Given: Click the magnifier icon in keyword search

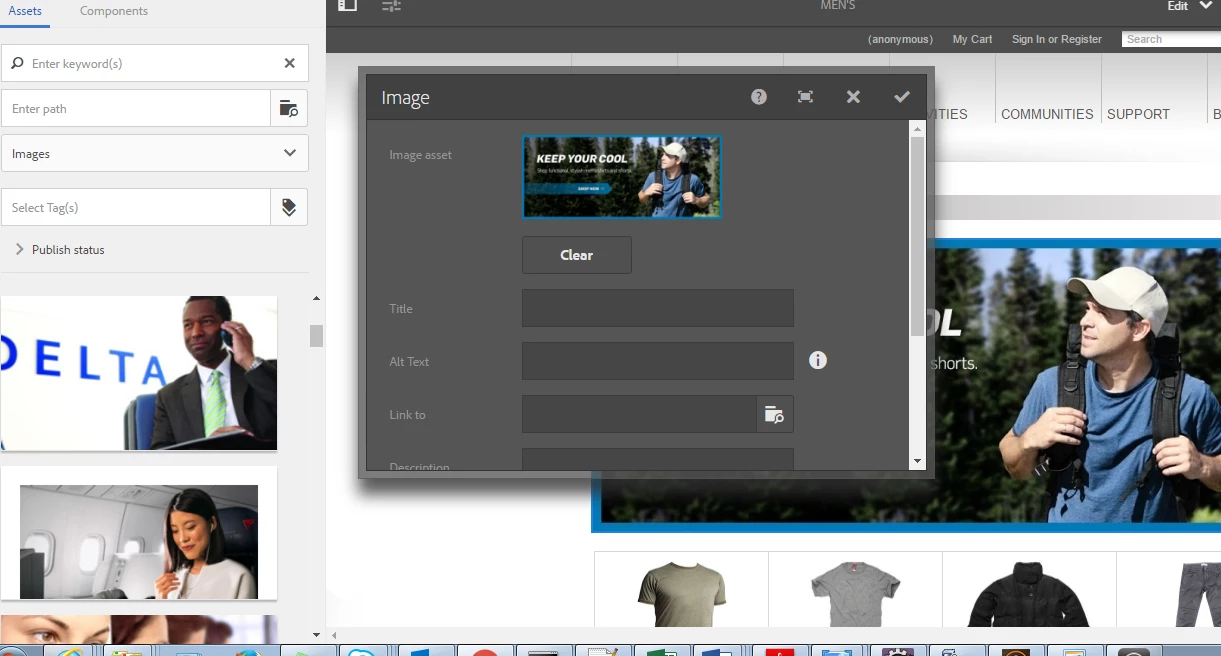Looking at the screenshot, I should tap(17, 63).
